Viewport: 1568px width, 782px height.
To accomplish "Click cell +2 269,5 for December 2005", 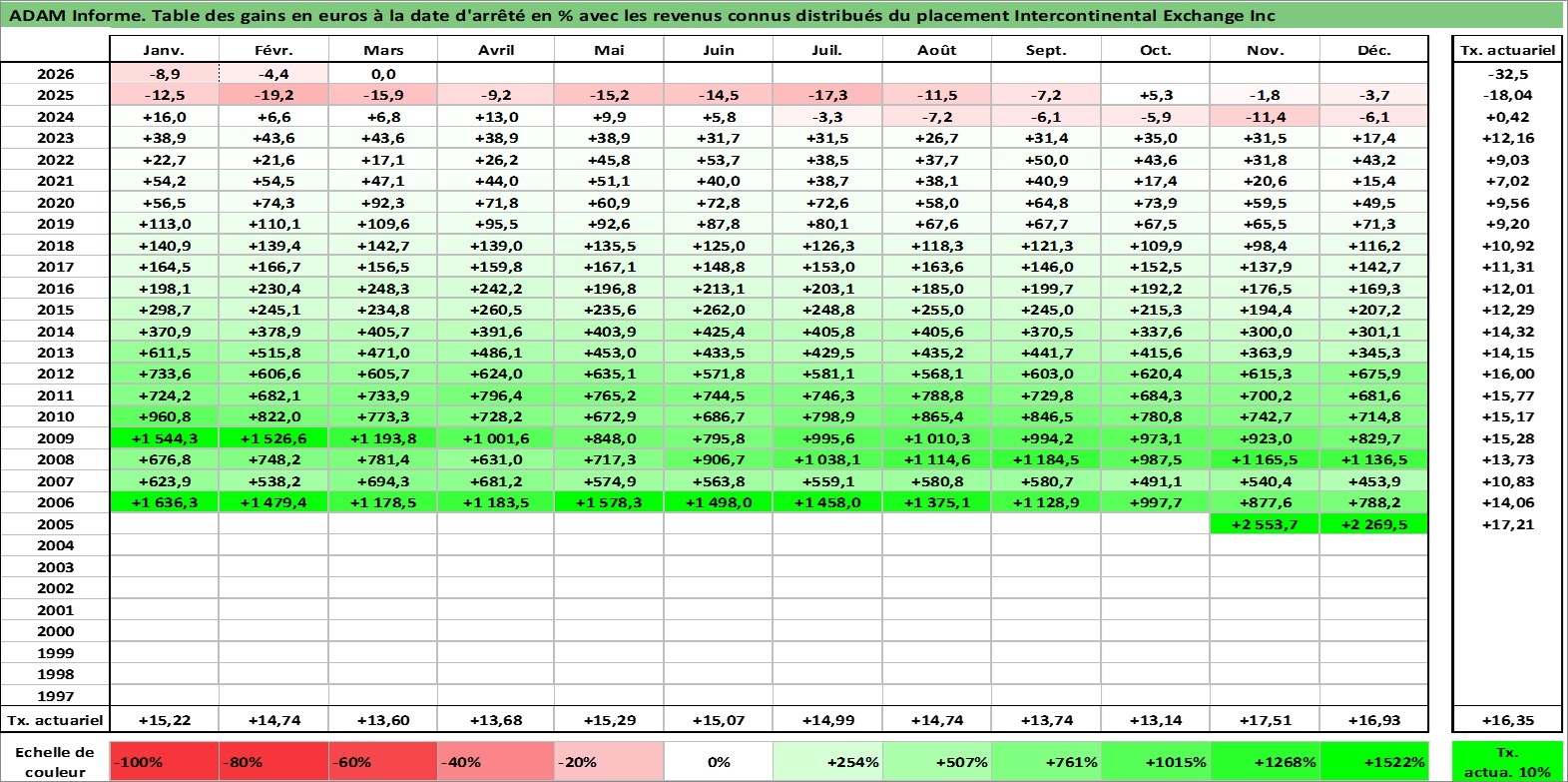I will pyautogui.click(x=1374, y=524).
